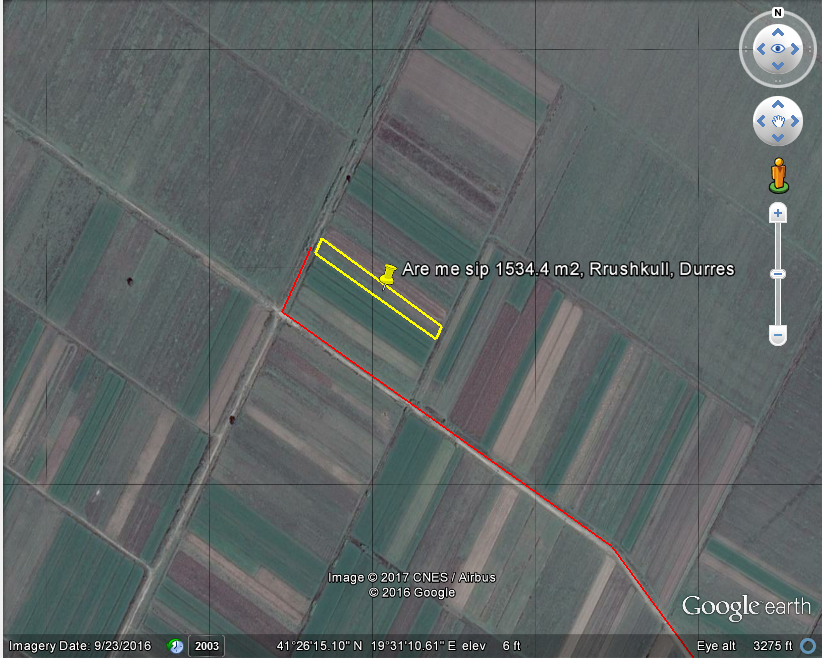Click the eye icon in look joystick

point(778,49)
